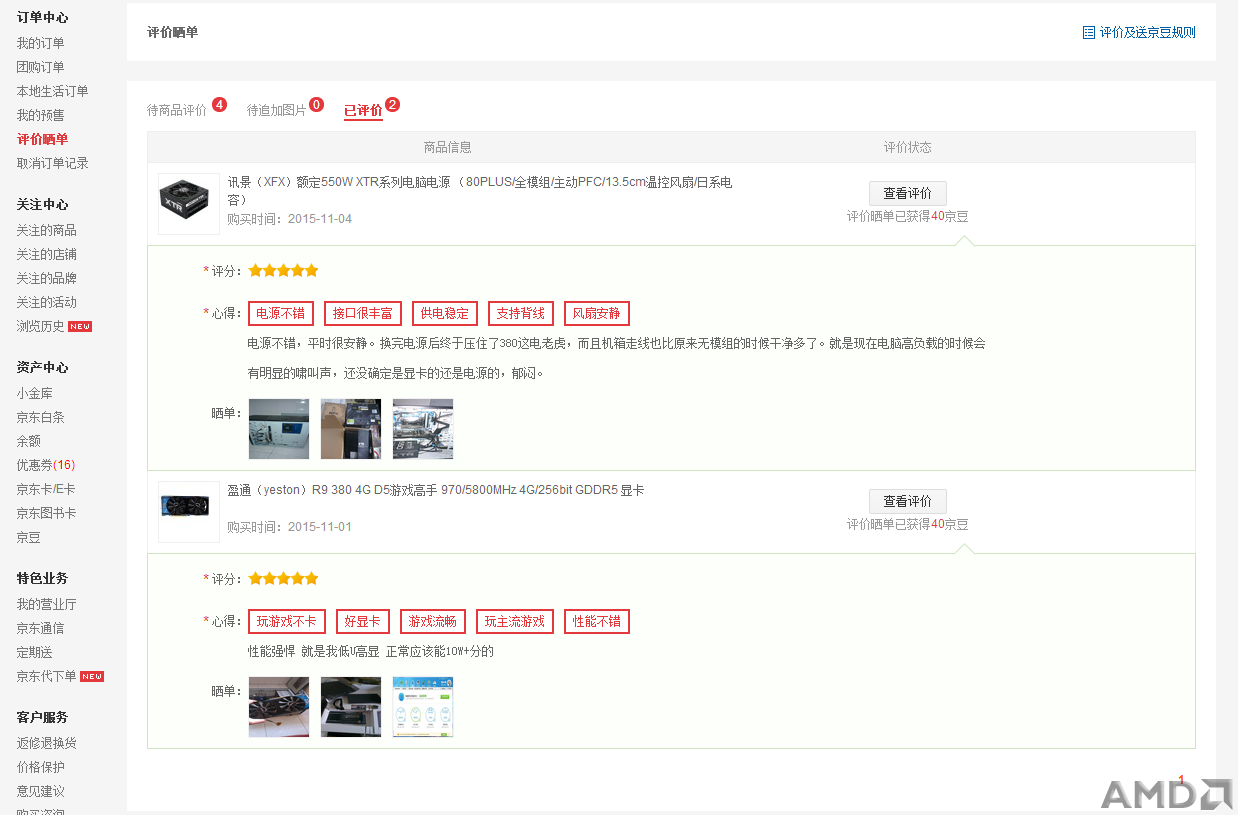
Task: Select the 已评价 tab
Action: click(363, 110)
